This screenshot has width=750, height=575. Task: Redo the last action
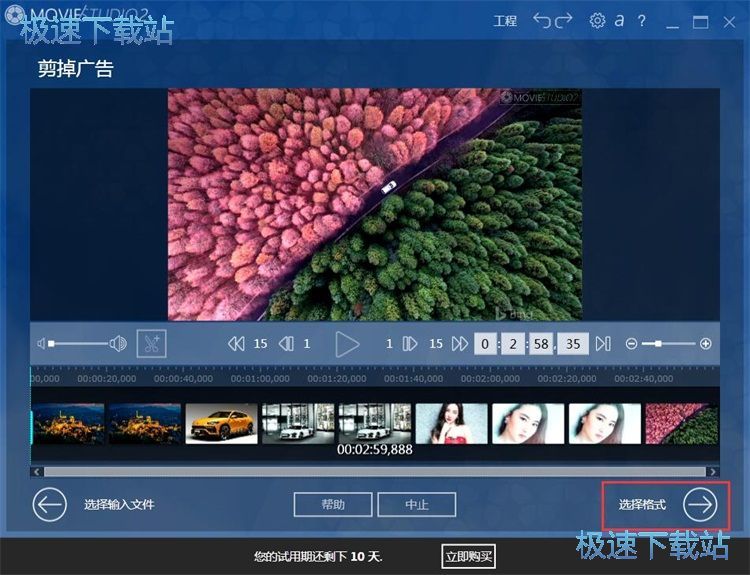[x=563, y=21]
